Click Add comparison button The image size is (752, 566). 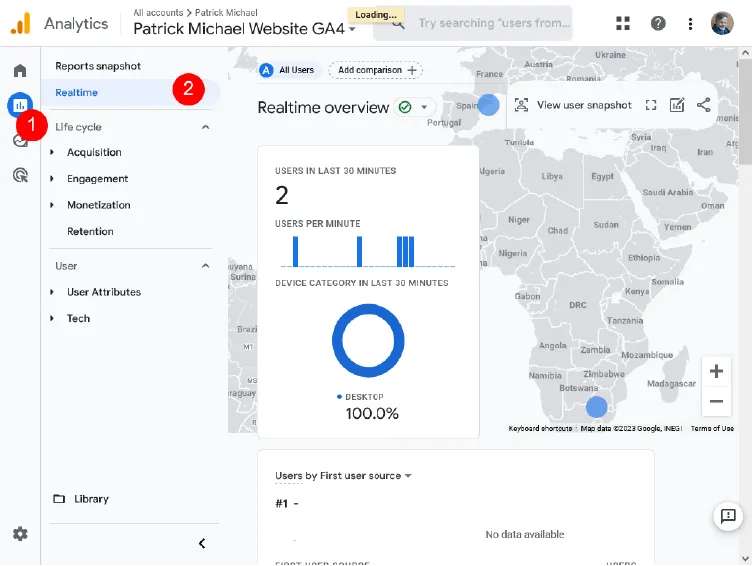(x=376, y=70)
